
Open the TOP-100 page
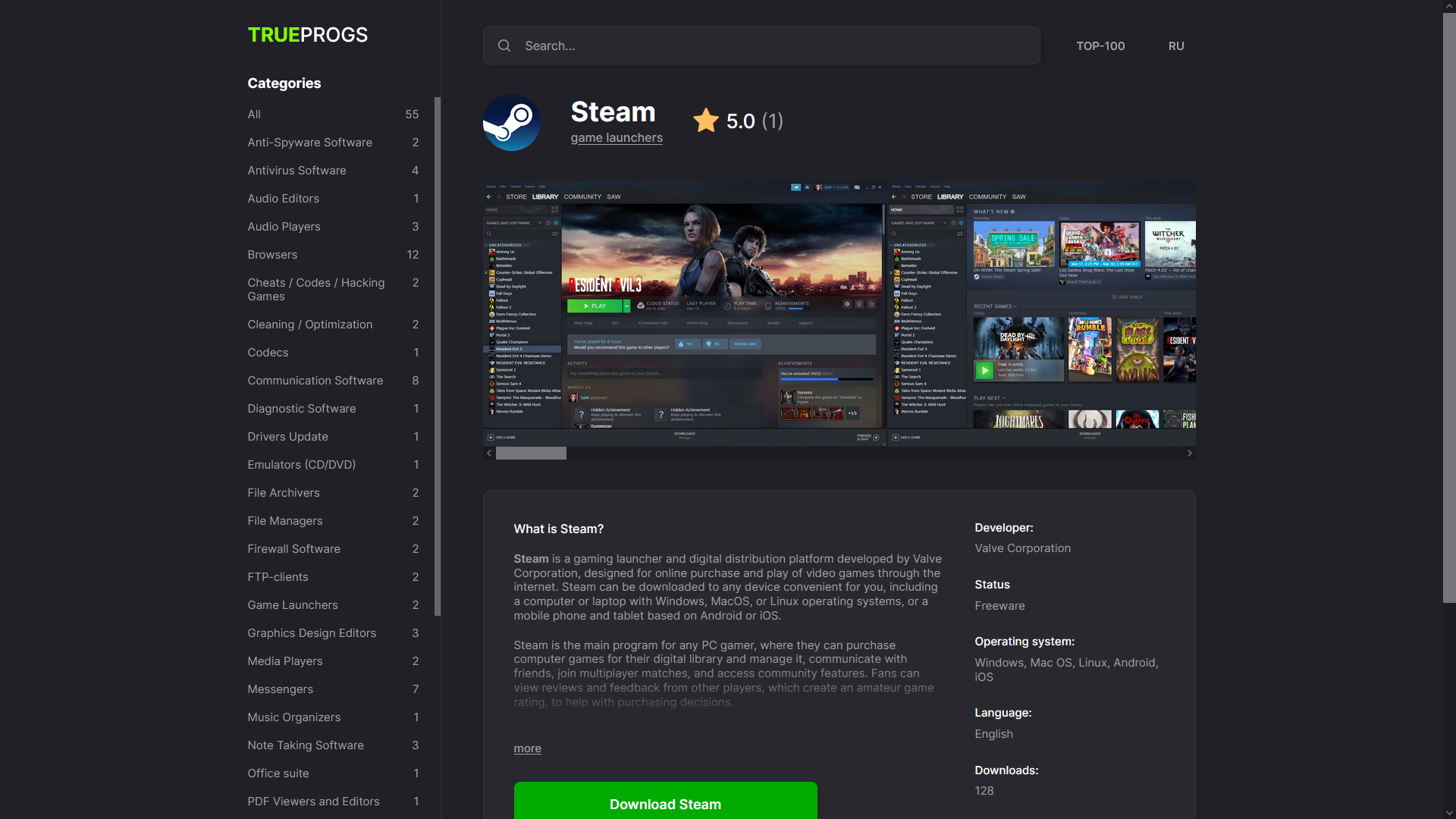click(x=1100, y=45)
